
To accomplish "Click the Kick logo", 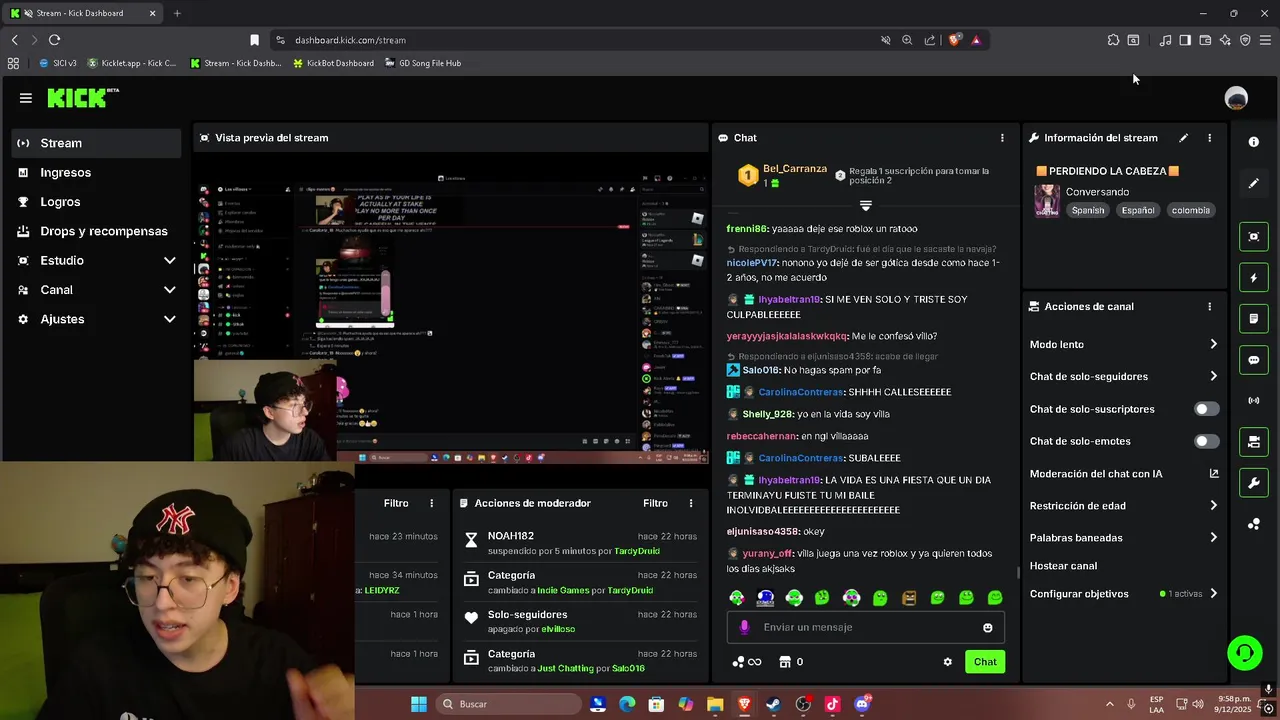I will pyautogui.click(x=83, y=98).
